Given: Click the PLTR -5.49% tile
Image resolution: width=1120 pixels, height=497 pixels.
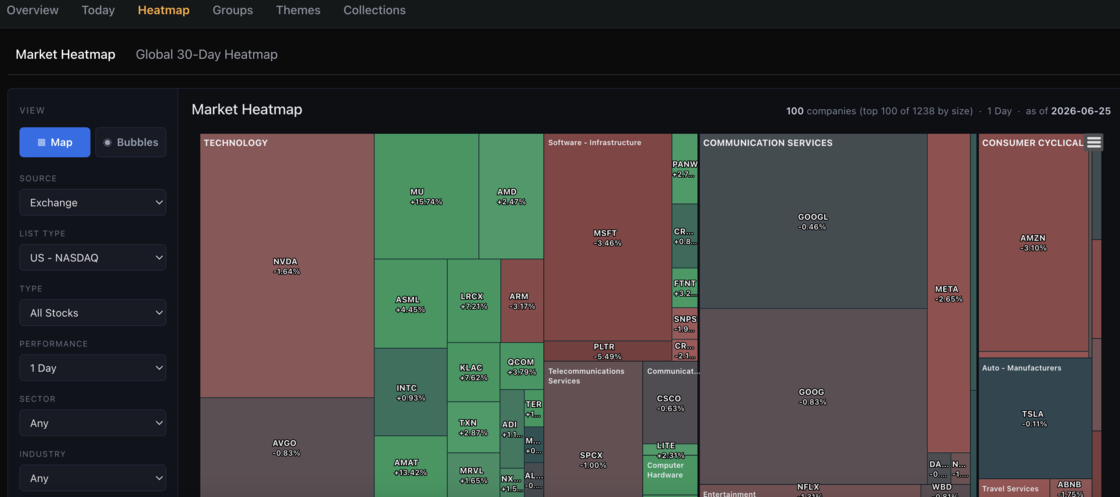Looking at the screenshot, I should click(x=607, y=351).
